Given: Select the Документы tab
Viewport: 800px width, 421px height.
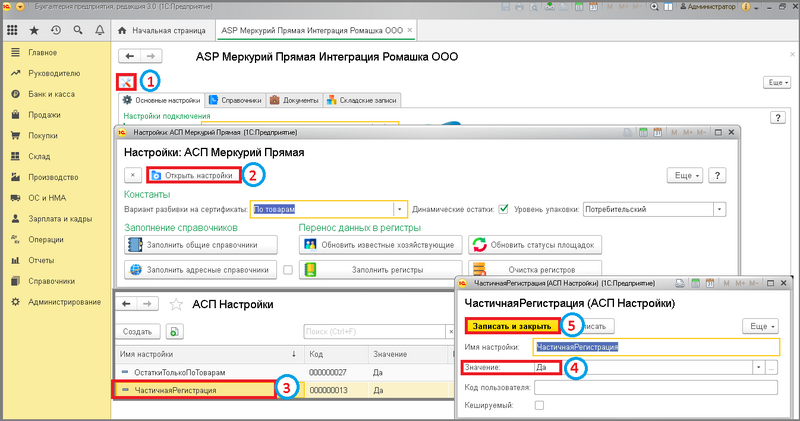Looking at the screenshot, I should pos(294,100).
